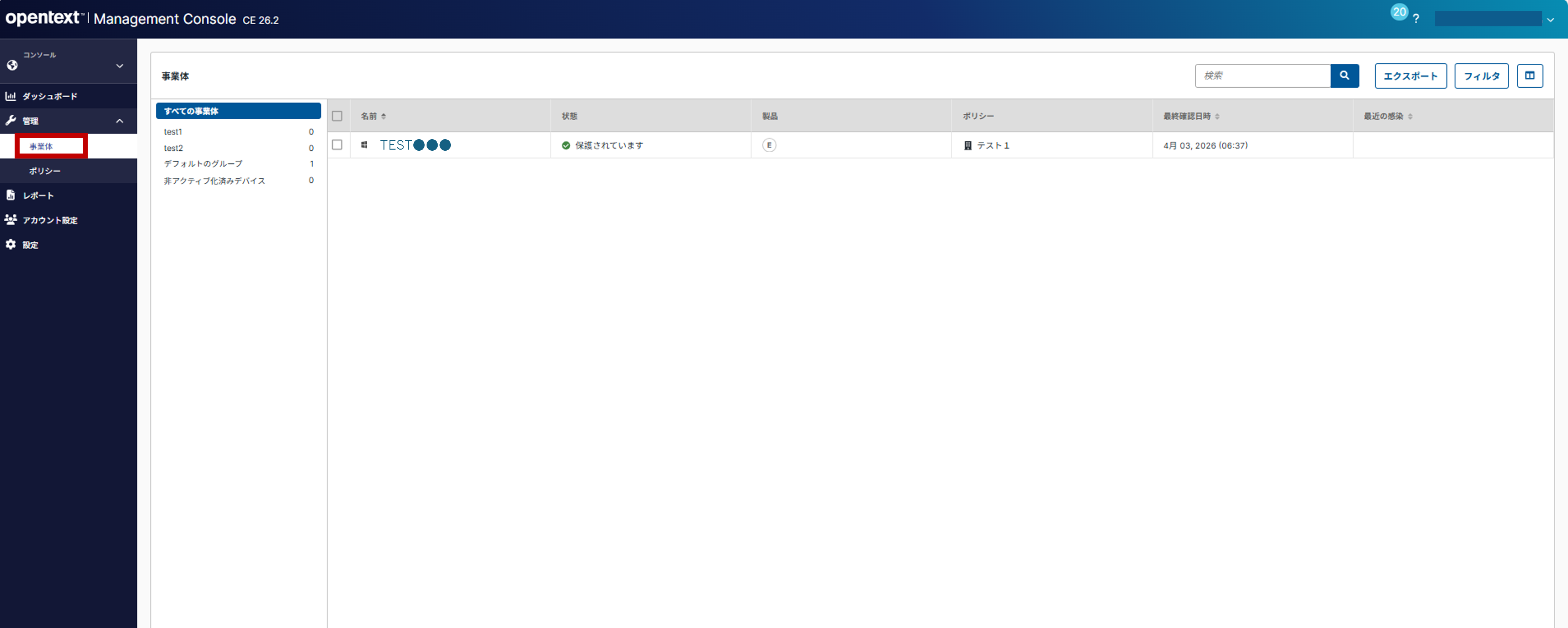Check the TEST device row checkbox

tap(337, 145)
